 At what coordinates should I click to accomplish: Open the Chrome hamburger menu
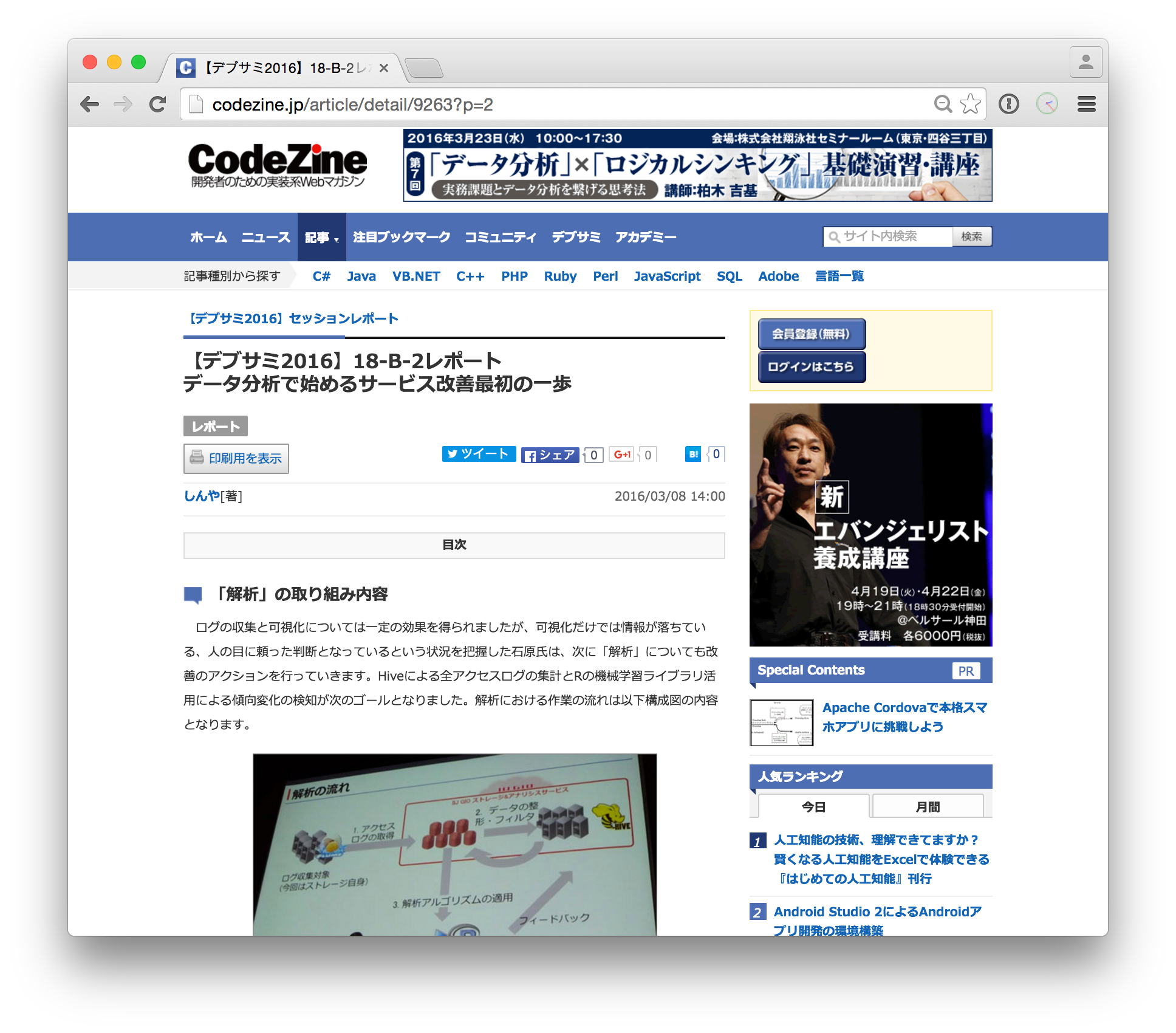tap(1087, 104)
